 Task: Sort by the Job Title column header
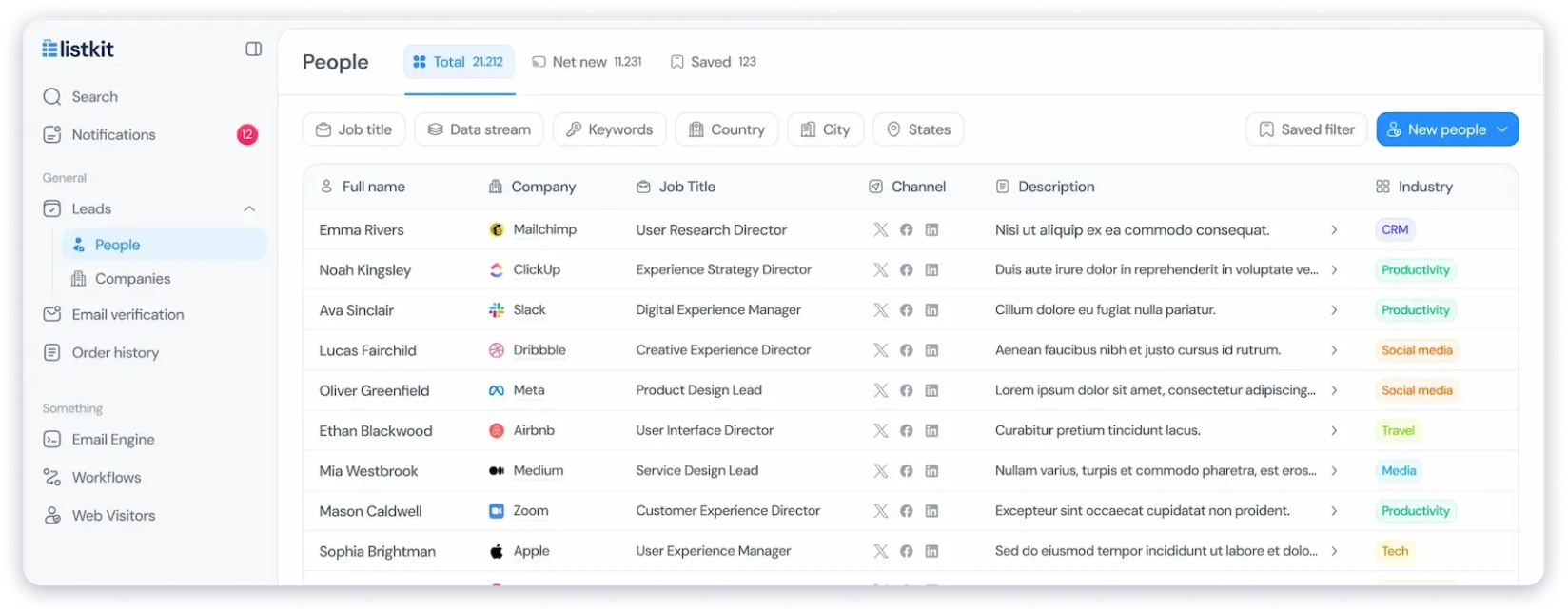pyautogui.click(x=676, y=187)
